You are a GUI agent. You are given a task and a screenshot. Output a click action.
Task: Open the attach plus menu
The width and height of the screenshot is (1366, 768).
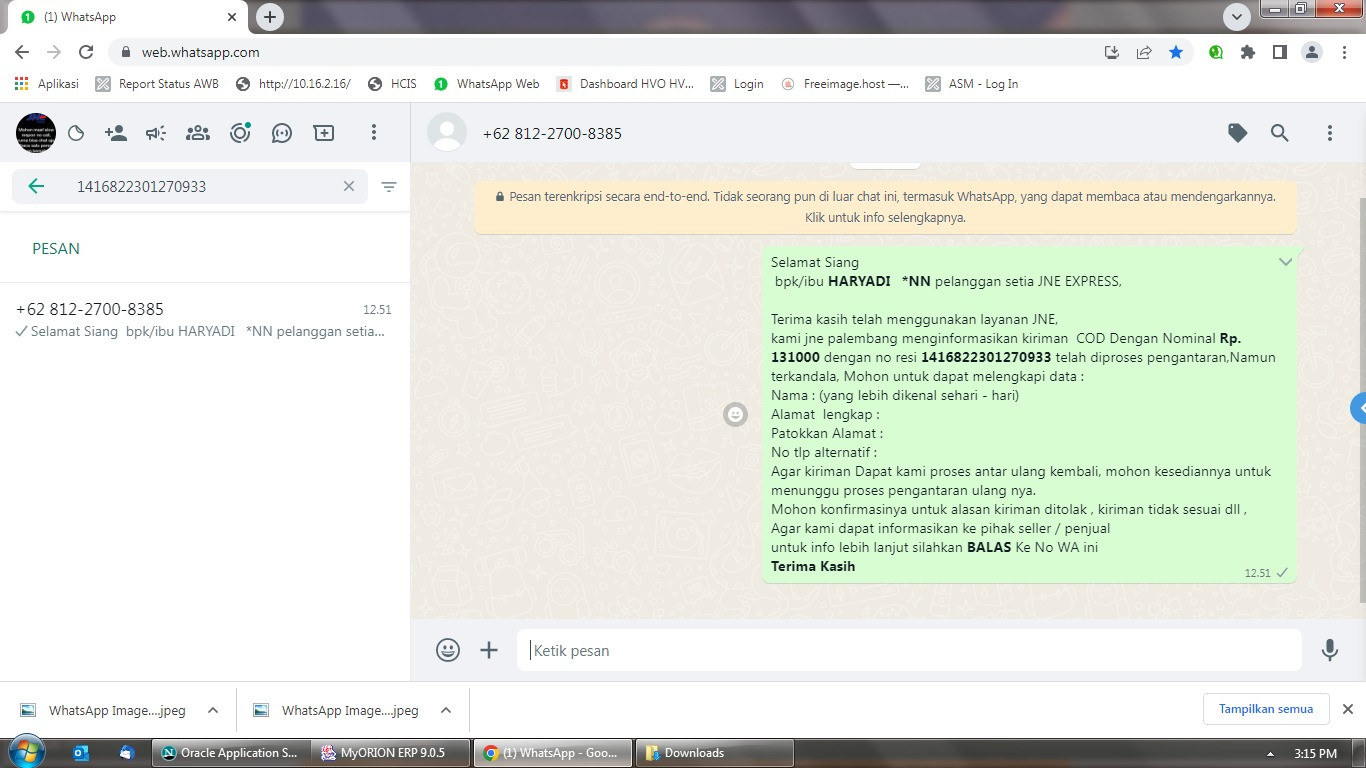pyautogui.click(x=489, y=650)
